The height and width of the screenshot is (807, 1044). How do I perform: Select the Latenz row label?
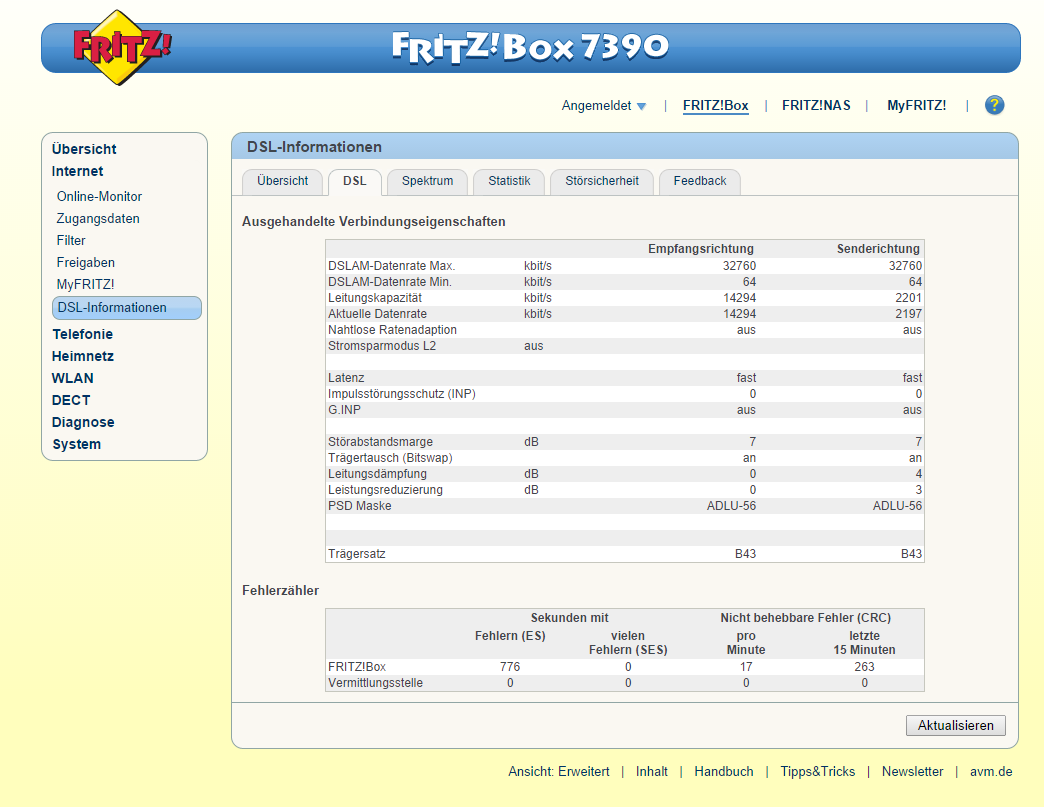click(346, 378)
